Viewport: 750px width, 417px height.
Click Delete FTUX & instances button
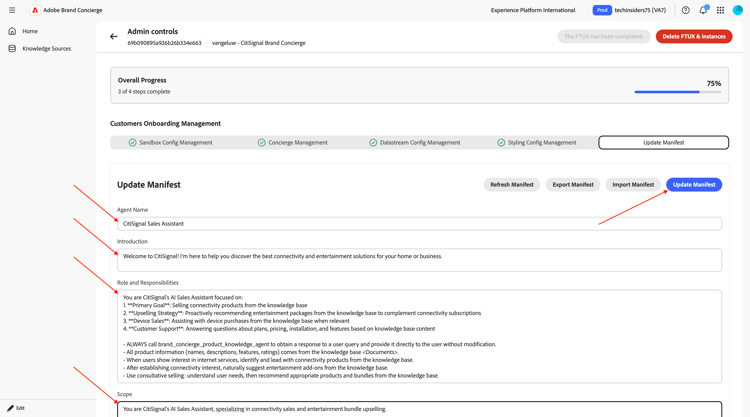[694, 36]
